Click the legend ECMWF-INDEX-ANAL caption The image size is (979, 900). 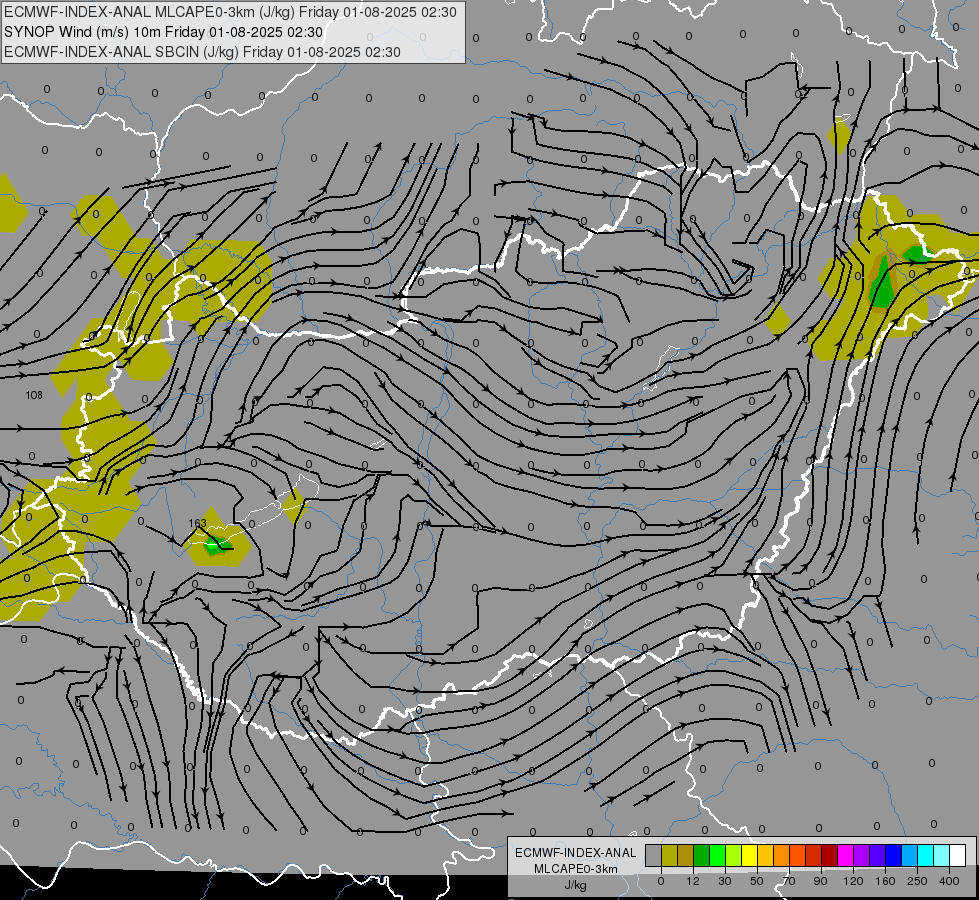pos(576,853)
